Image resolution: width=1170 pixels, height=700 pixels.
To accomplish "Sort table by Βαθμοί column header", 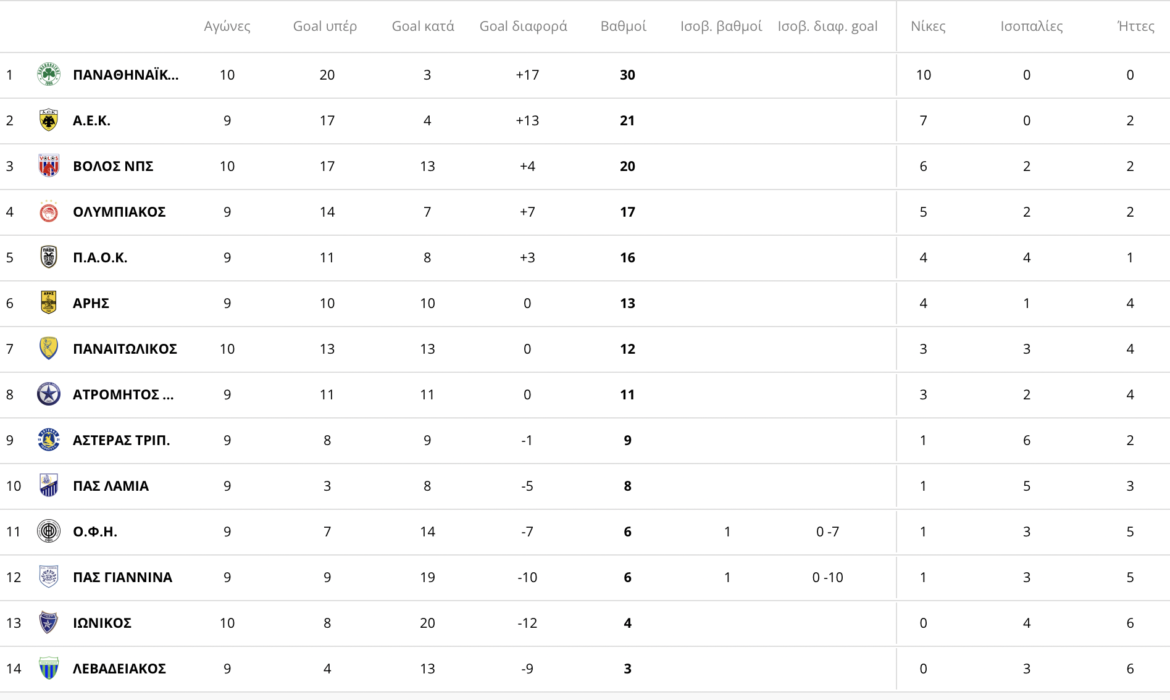I will [623, 26].
